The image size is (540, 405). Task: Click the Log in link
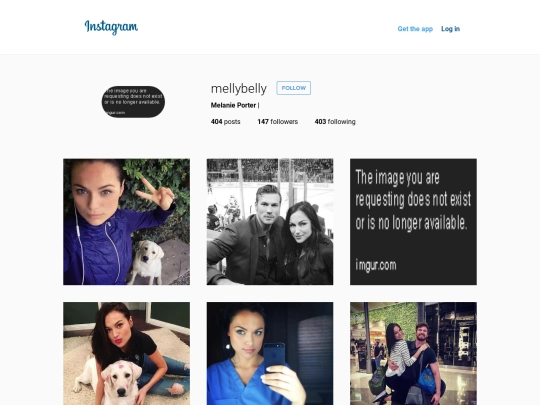(x=450, y=29)
